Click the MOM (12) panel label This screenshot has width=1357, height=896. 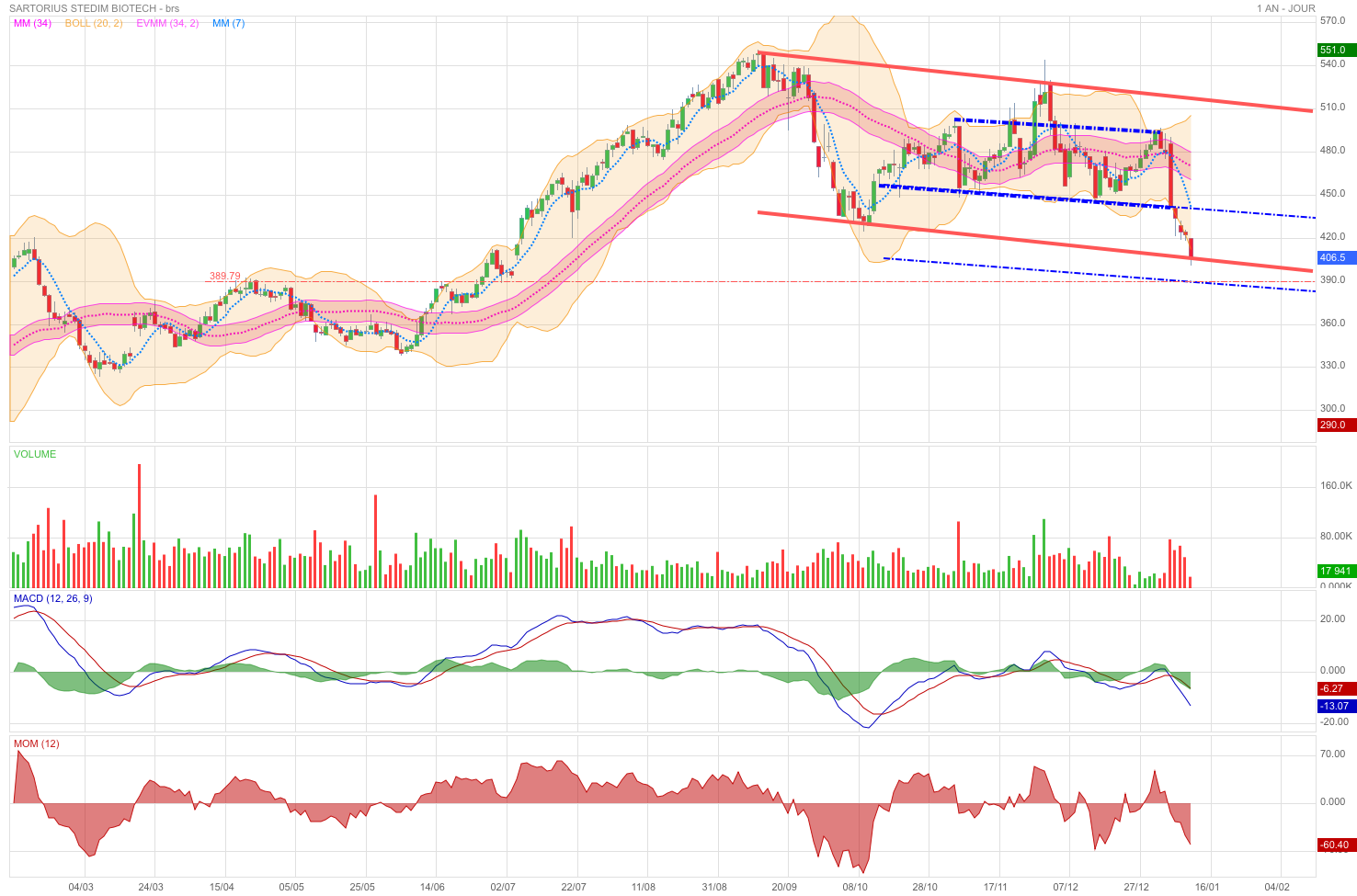(x=37, y=743)
